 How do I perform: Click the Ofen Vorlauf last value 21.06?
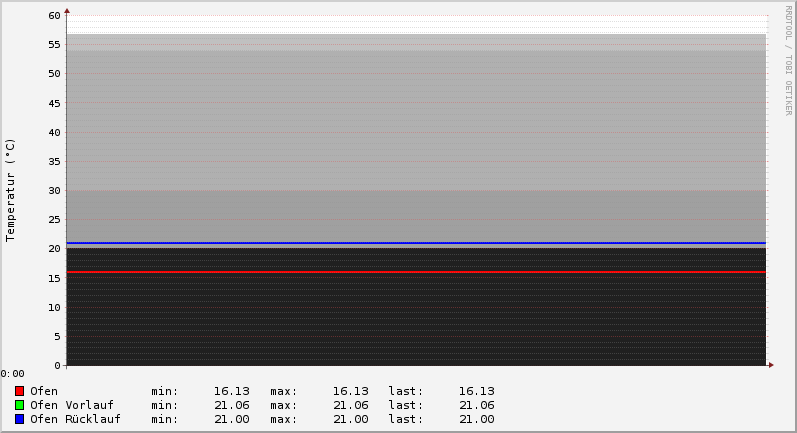(476, 405)
